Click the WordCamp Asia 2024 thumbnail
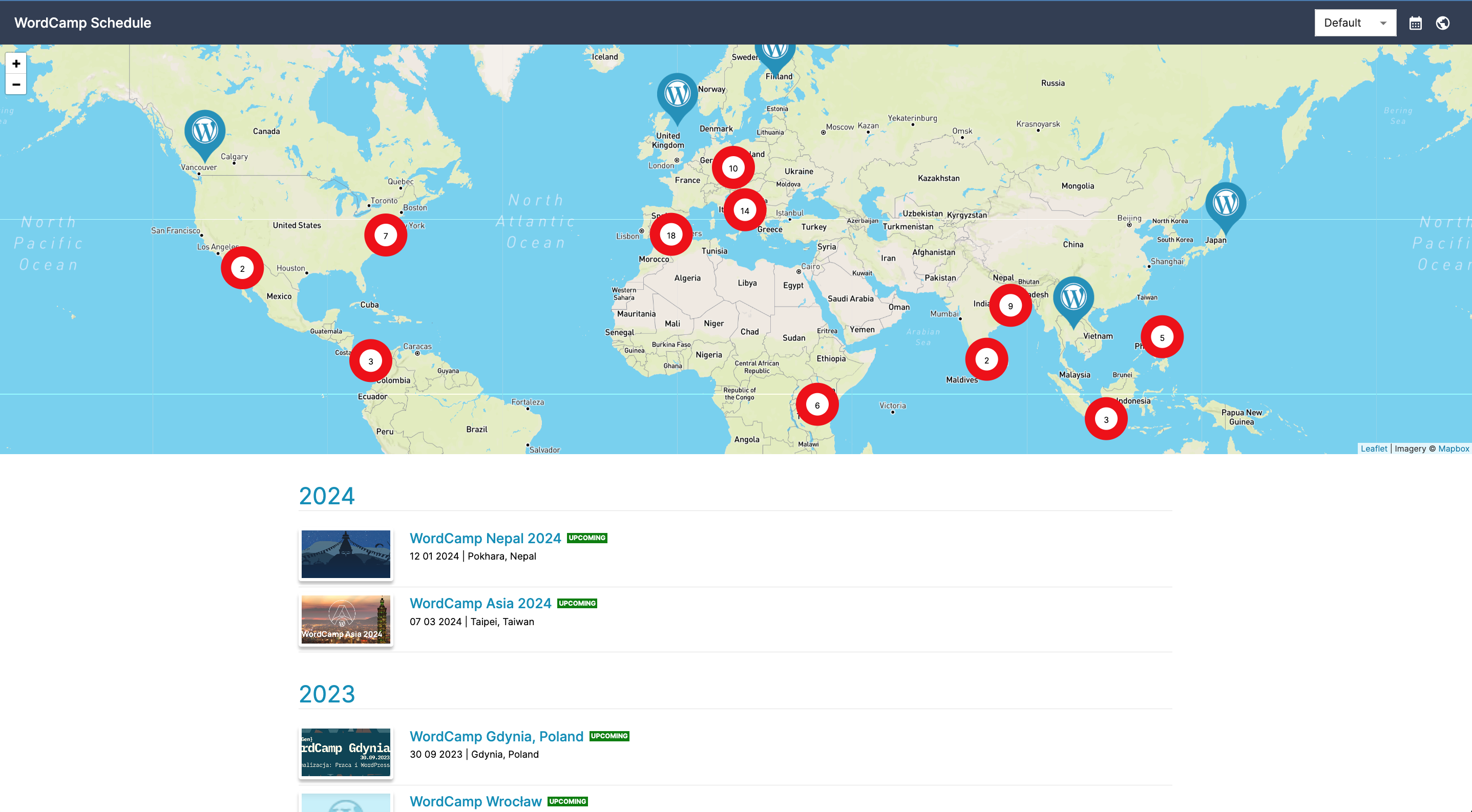This screenshot has height=812, width=1472. click(x=346, y=619)
